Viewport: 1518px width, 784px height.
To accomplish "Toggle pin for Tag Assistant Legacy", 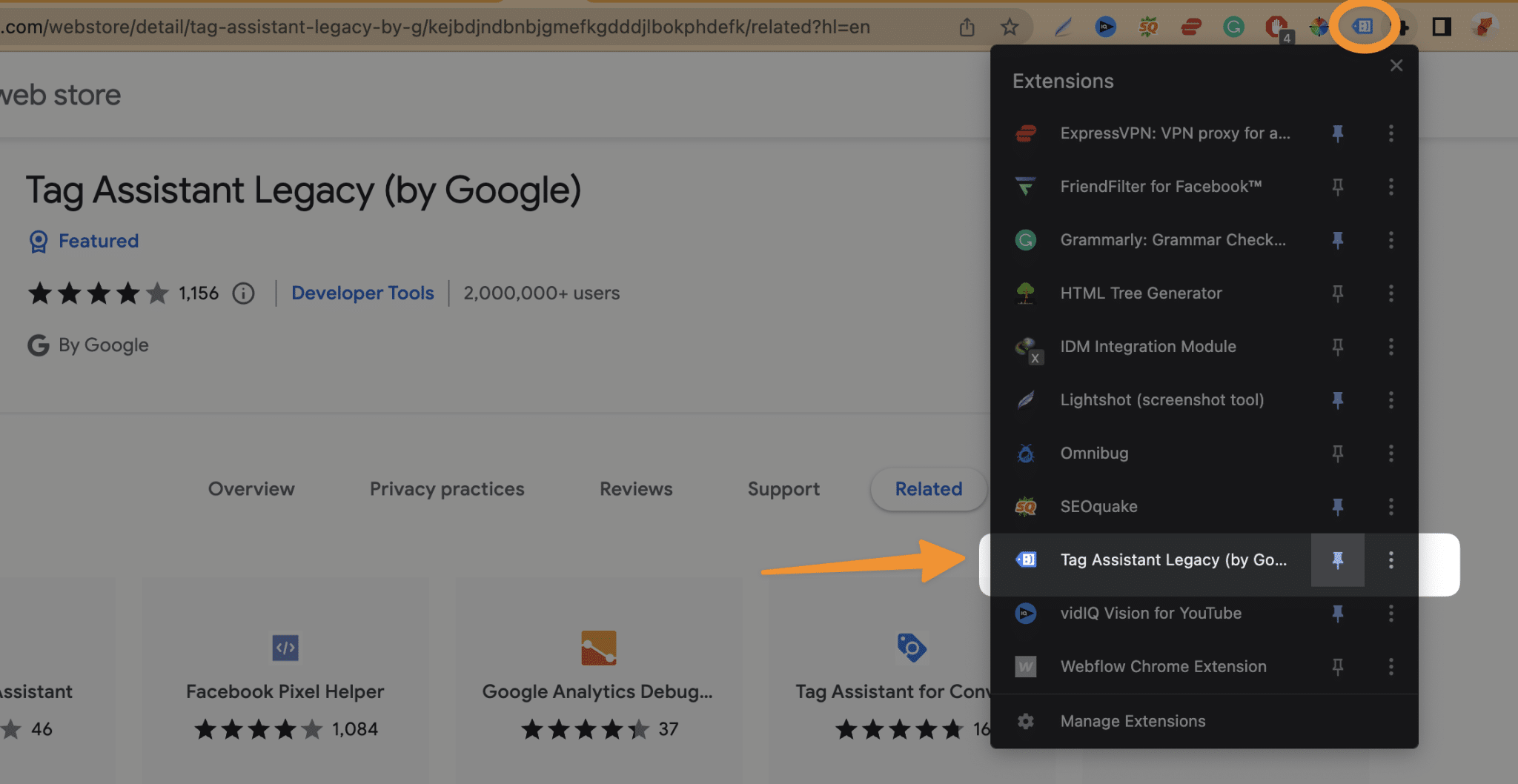I will coord(1338,560).
